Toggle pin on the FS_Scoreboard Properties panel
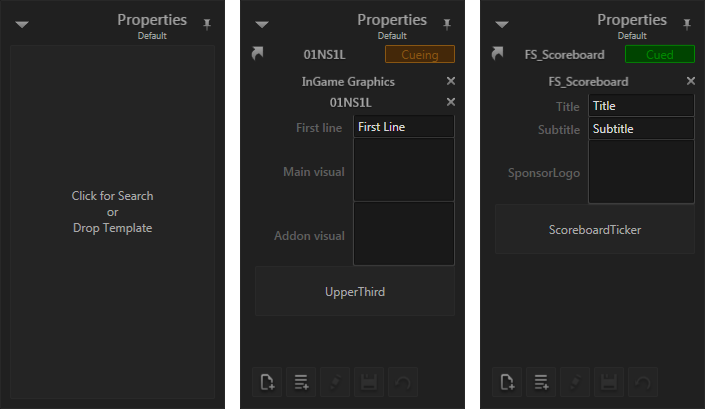This screenshot has width=705, height=409. click(x=687, y=24)
